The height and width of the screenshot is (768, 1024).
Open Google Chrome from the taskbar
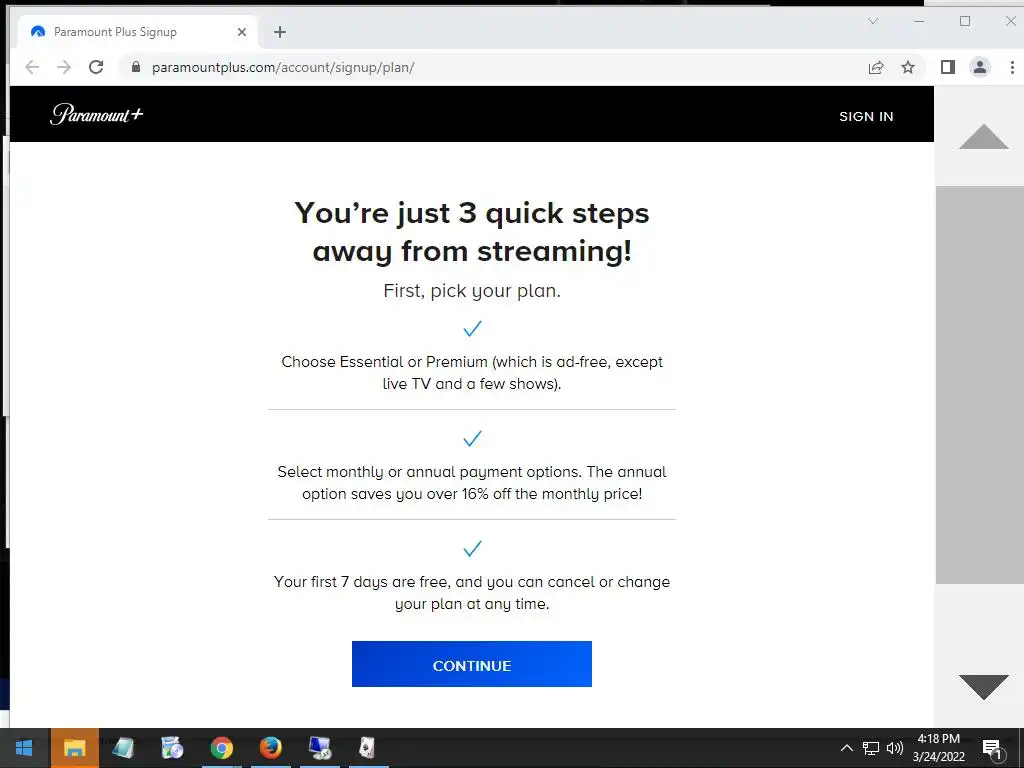coord(221,748)
